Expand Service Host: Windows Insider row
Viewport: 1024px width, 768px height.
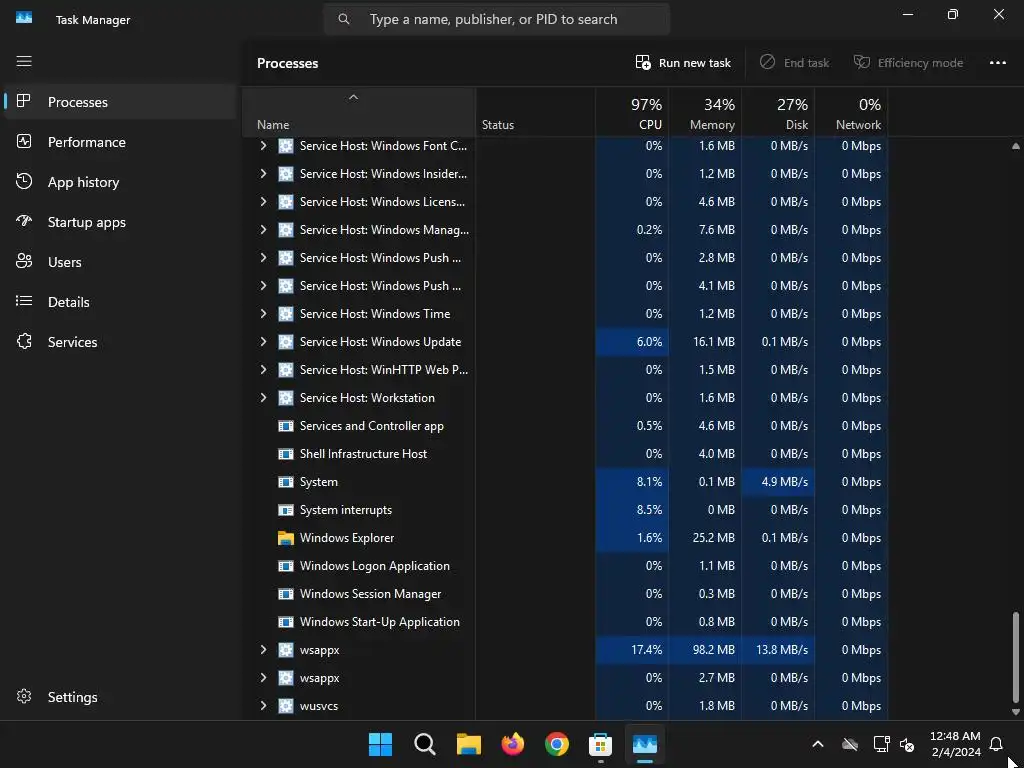tap(263, 174)
